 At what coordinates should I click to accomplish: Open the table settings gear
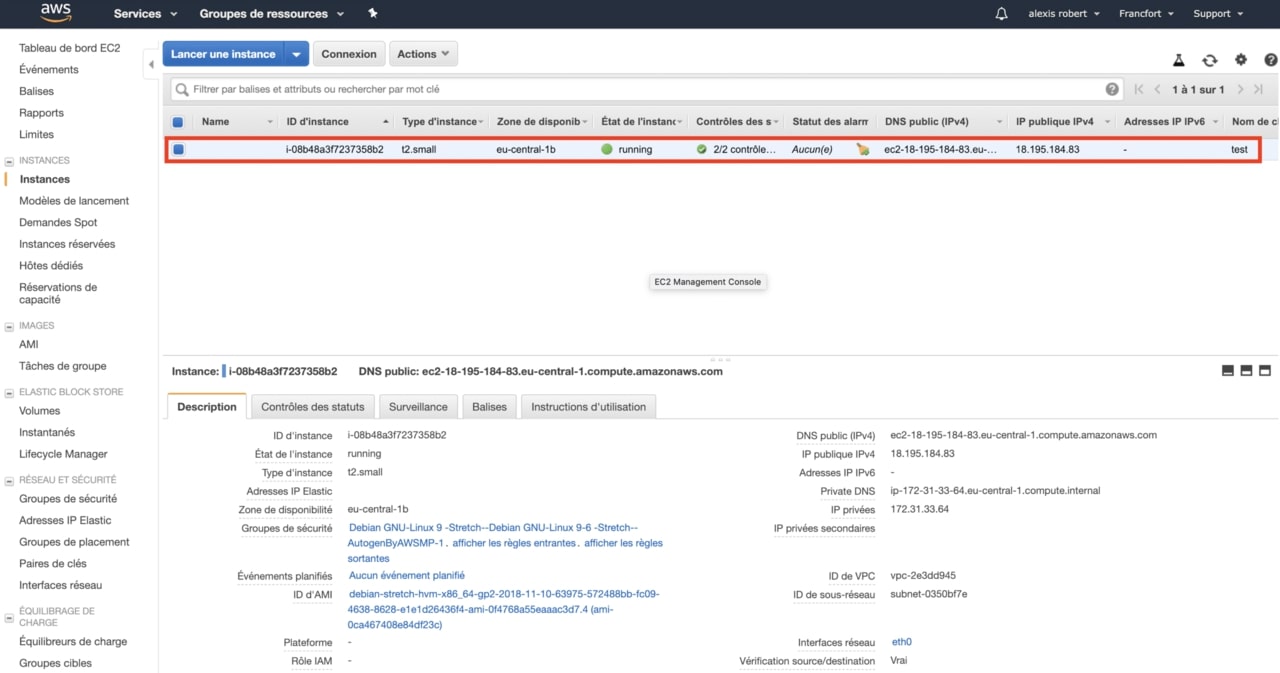pos(1241,60)
